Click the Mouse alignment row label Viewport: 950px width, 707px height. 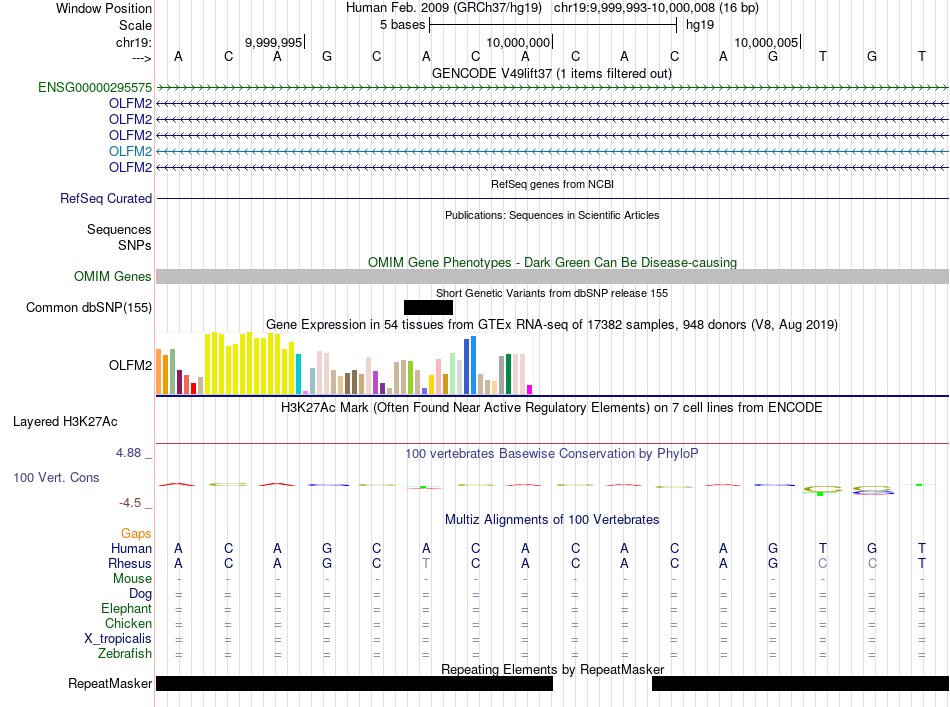coord(132,579)
